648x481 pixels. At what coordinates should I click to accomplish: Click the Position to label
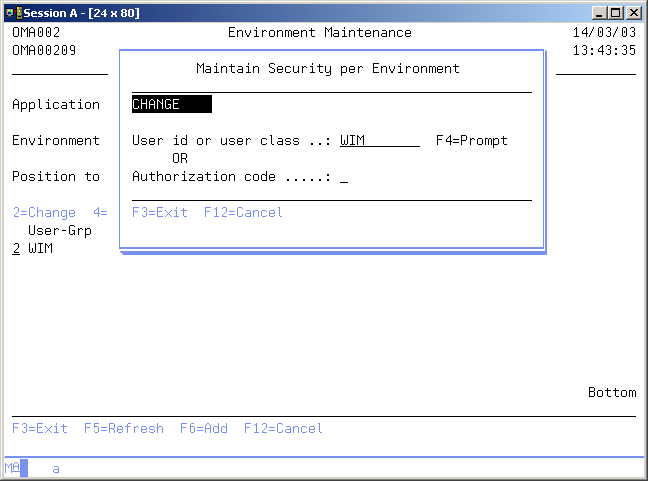[56, 177]
